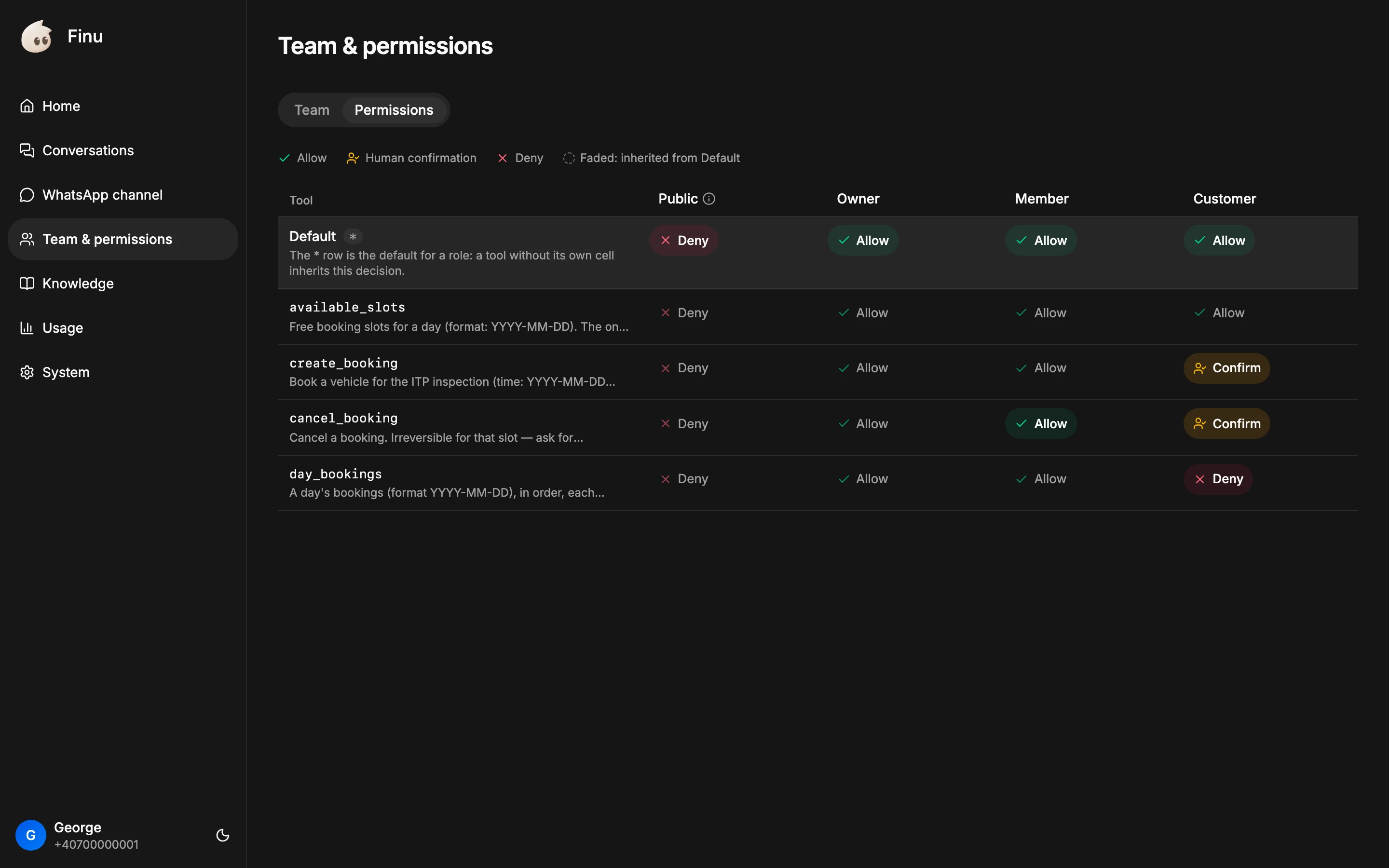View the Usage page
1389x868 pixels.
click(x=123, y=328)
